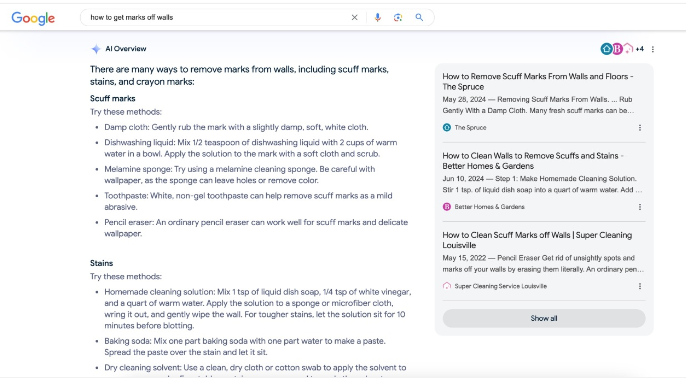Click the 'Homemade cleaning solution' bullet text
The width and height of the screenshot is (686, 379).
(x=258, y=309)
